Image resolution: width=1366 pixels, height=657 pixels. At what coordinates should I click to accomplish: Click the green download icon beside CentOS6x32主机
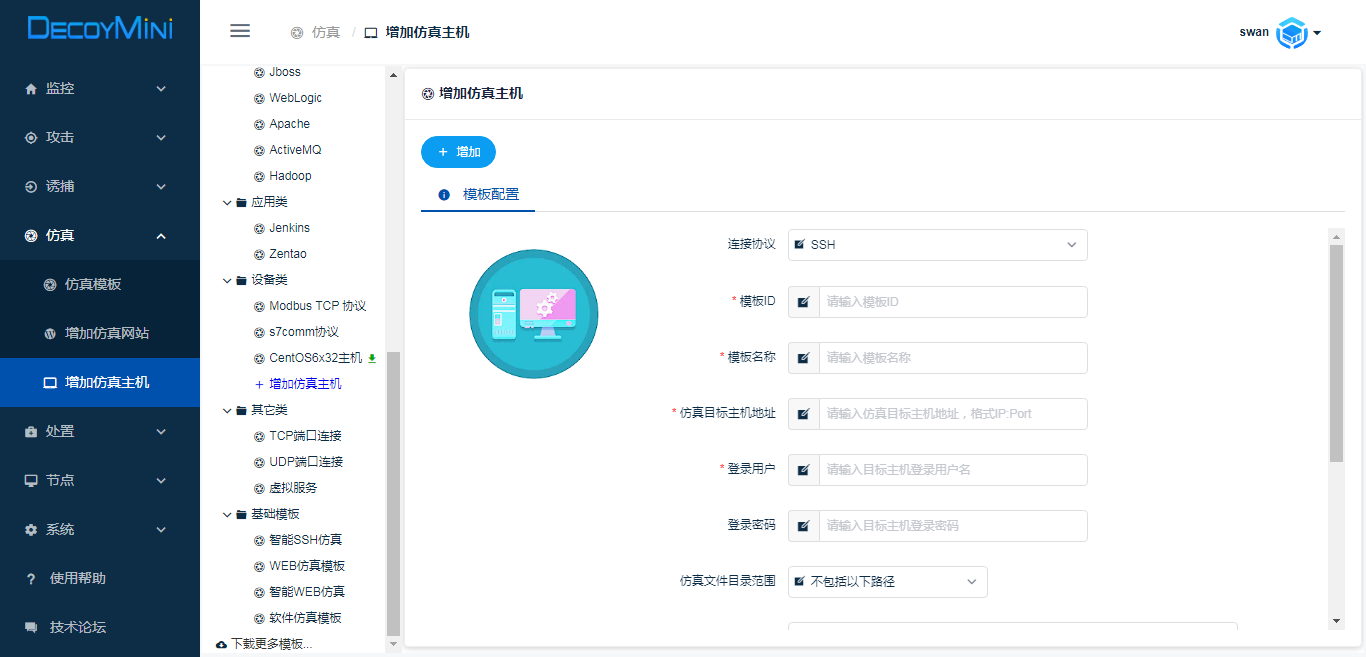[372, 358]
